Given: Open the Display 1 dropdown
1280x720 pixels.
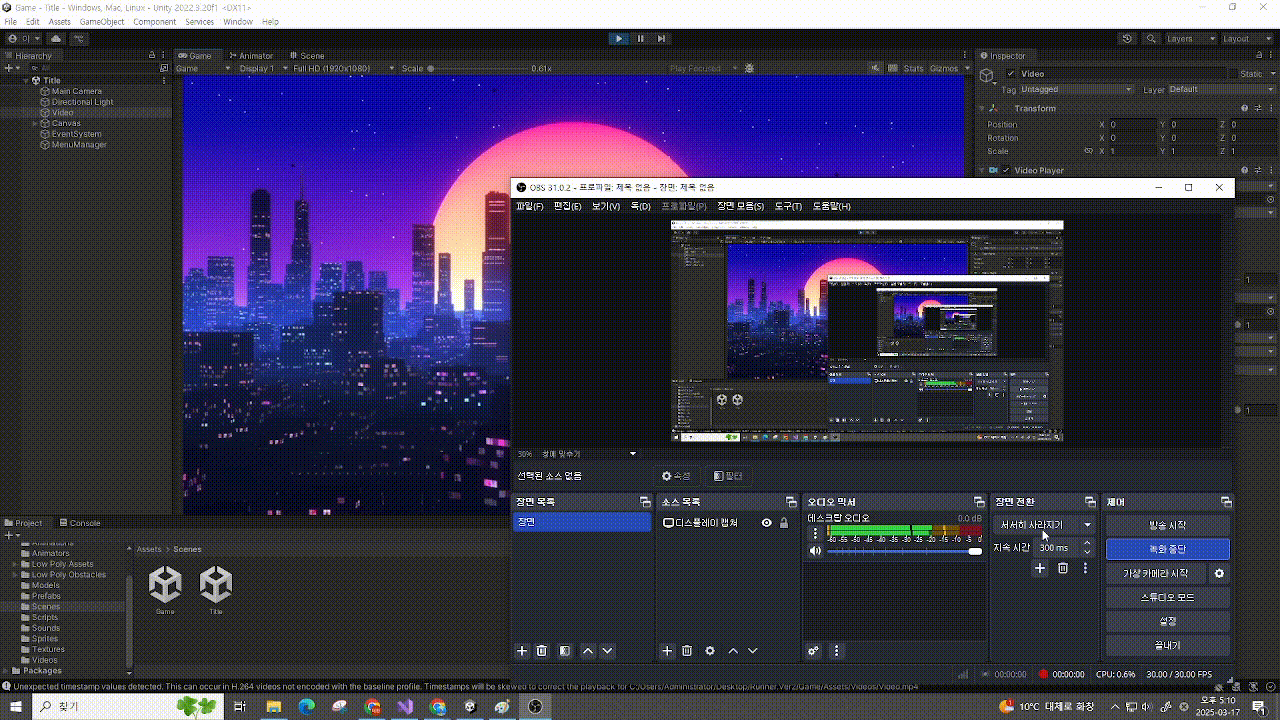Looking at the screenshot, I should [x=261, y=68].
